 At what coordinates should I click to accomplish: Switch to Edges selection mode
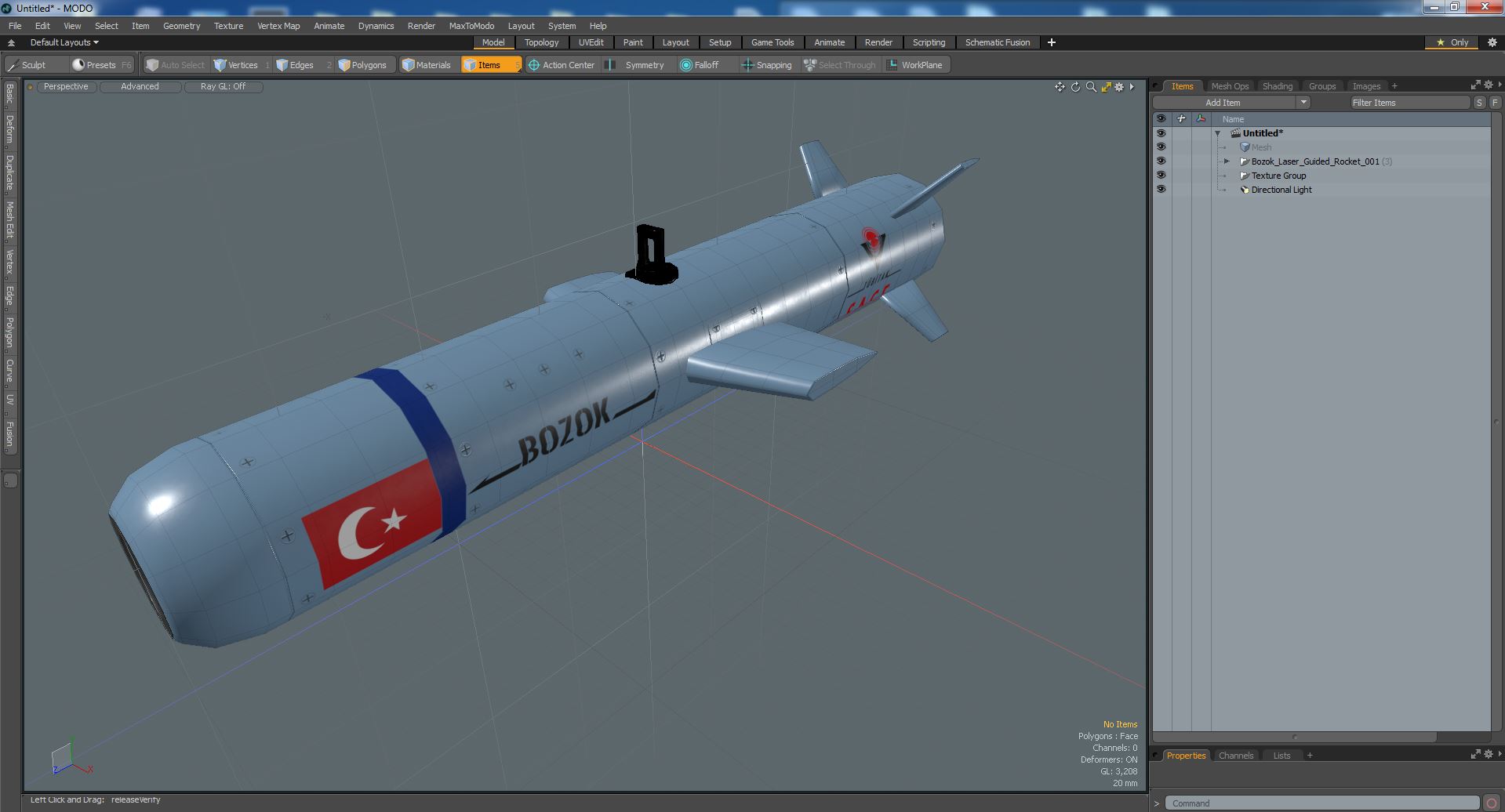(x=302, y=65)
